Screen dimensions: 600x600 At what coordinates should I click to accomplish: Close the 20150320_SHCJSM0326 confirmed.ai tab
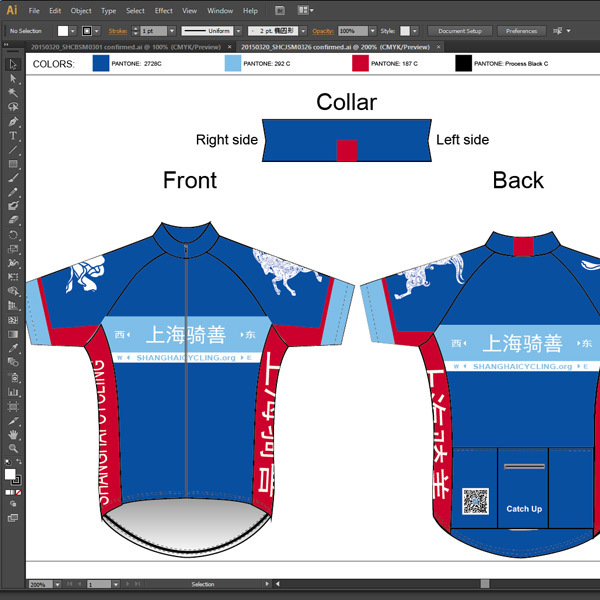[x=439, y=47]
